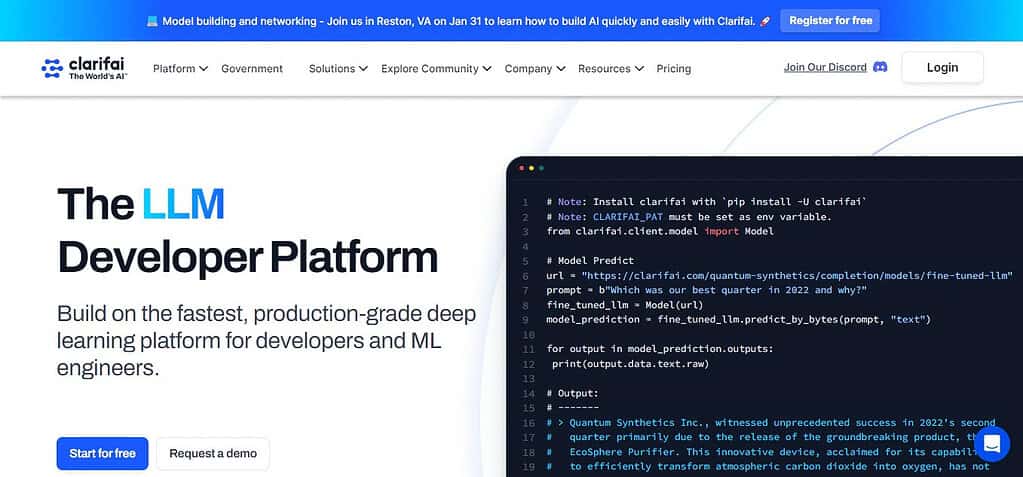The height and width of the screenshot is (477, 1023).
Task: Click the red dot on the code window
Action: 521,168
